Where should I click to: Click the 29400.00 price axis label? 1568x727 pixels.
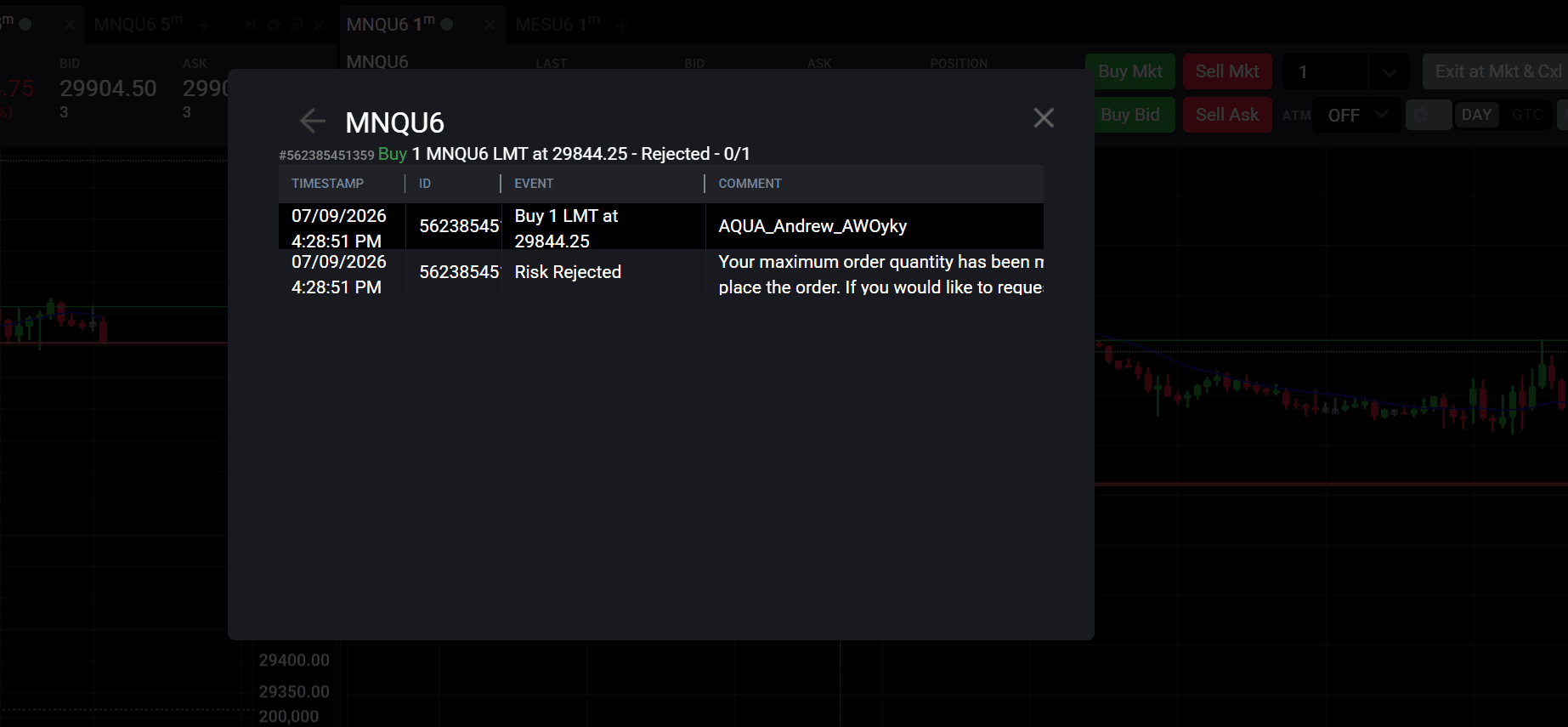click(x=294, y=660)
